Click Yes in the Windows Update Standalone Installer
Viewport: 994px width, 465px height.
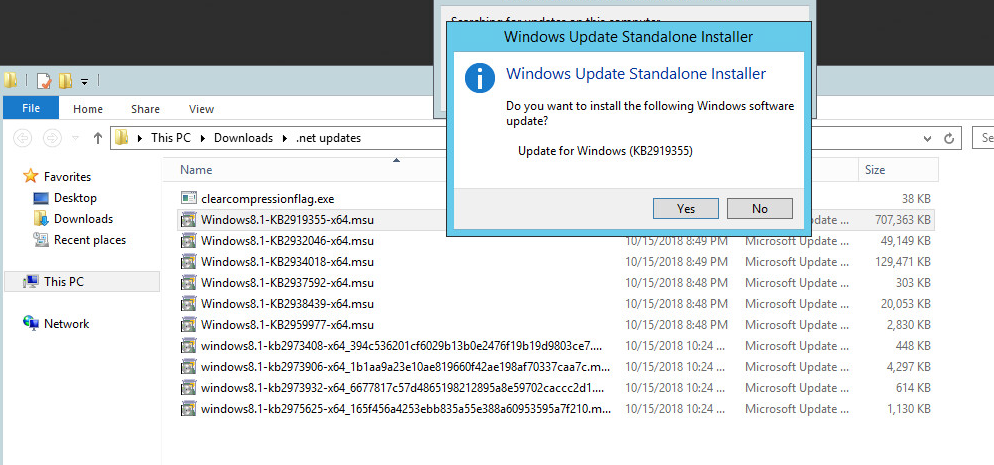[685, 208]
